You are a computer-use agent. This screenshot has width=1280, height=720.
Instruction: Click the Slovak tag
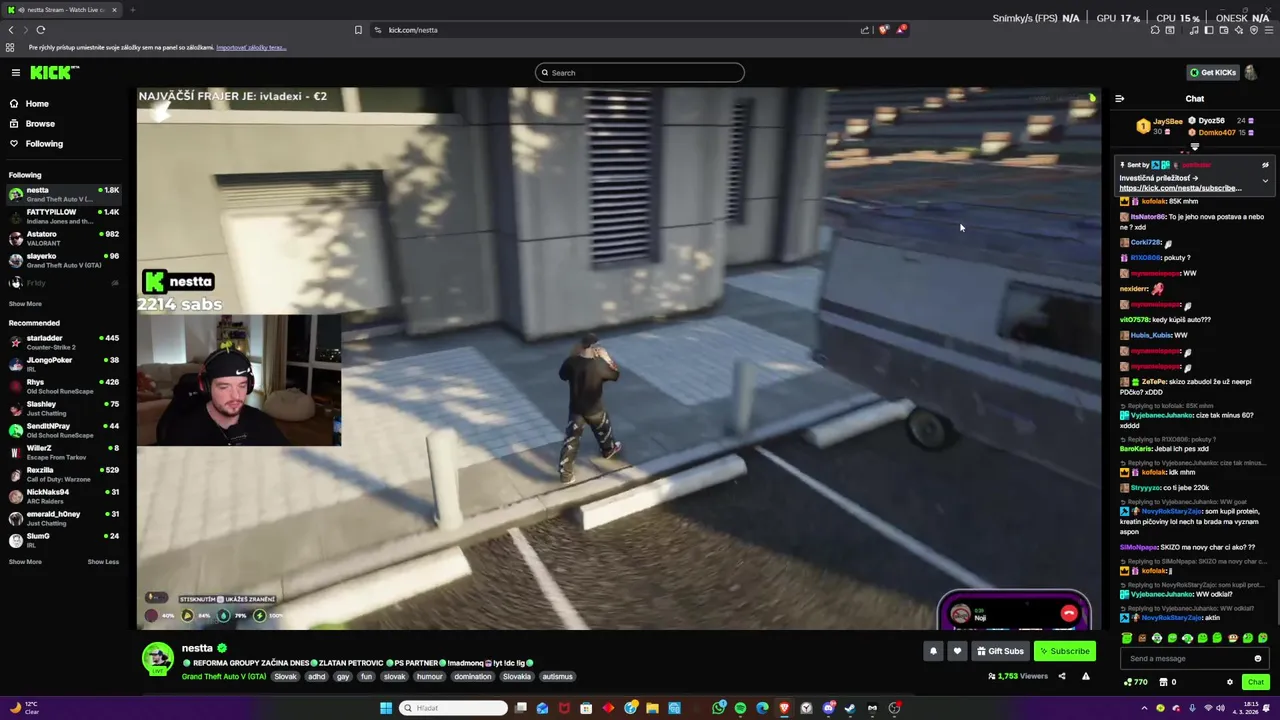(x=286, y=677)
